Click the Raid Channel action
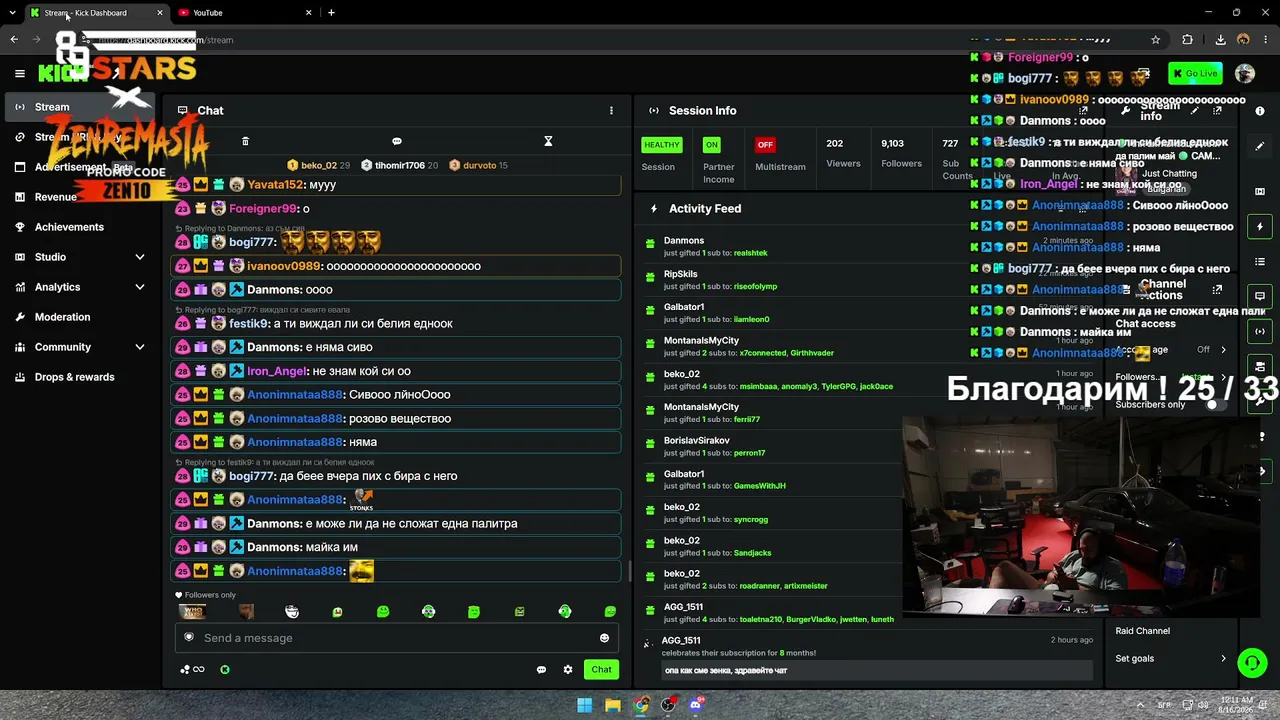 1143,631
